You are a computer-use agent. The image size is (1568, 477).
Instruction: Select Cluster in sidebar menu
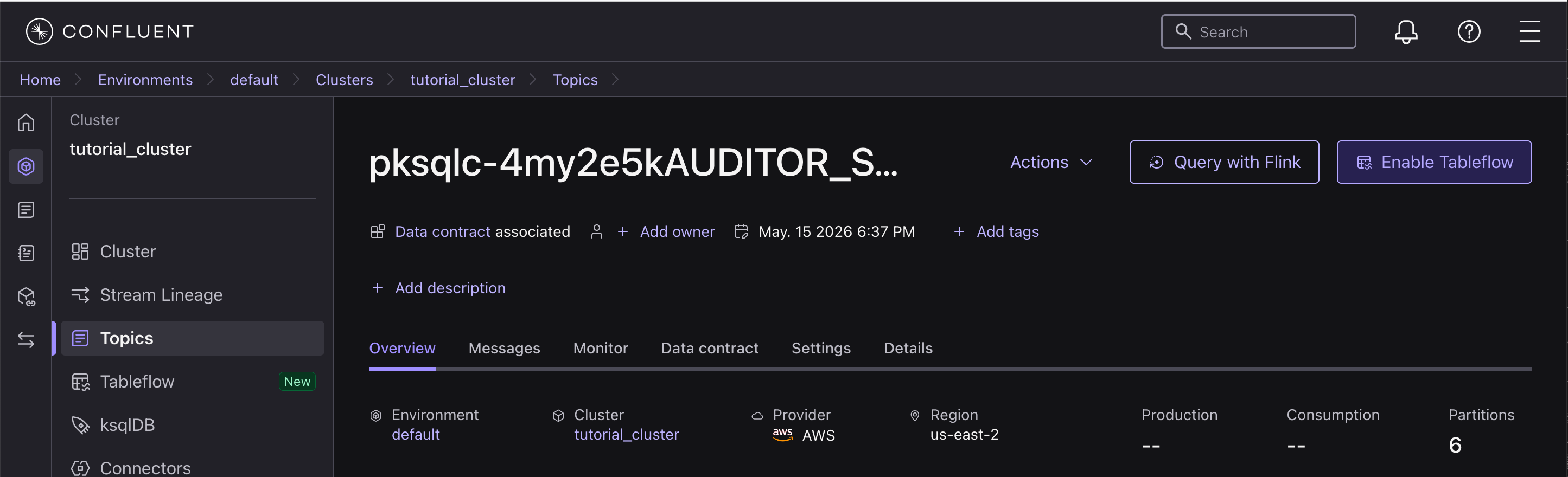[x=193, y=252]
